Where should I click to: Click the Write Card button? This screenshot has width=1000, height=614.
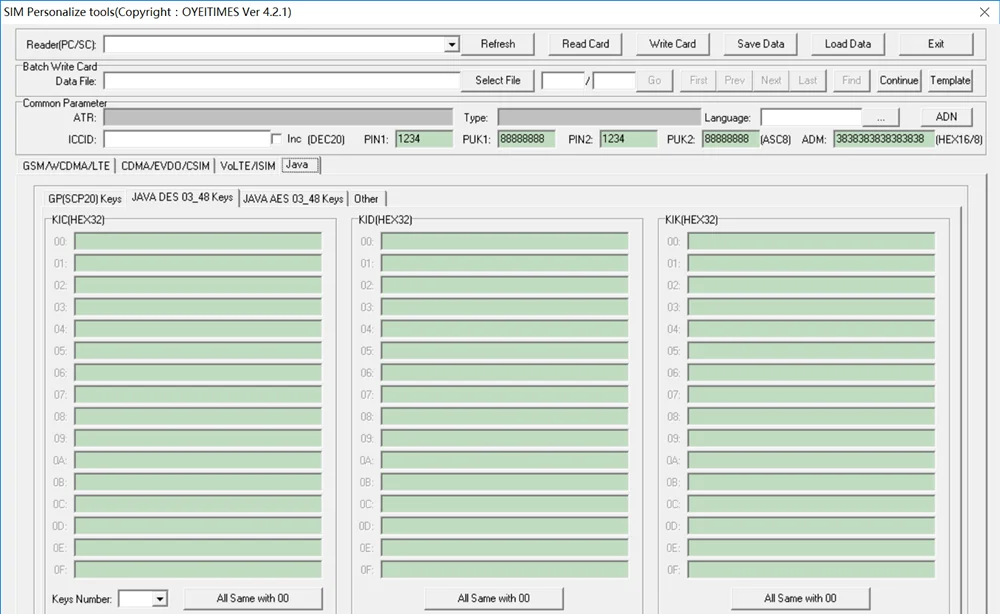[672, 44]
